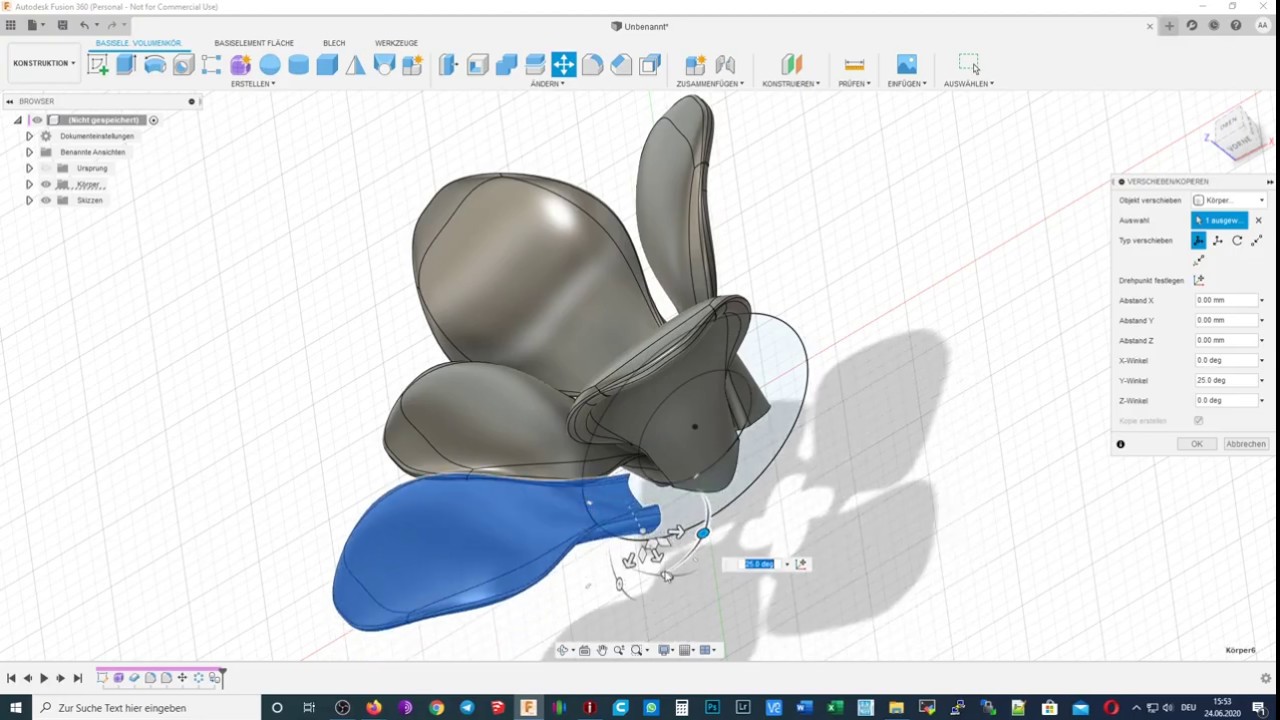
Task: Clear selection with X beside Auswahl
Action: pyautogui.click(x=1258, y=220)
